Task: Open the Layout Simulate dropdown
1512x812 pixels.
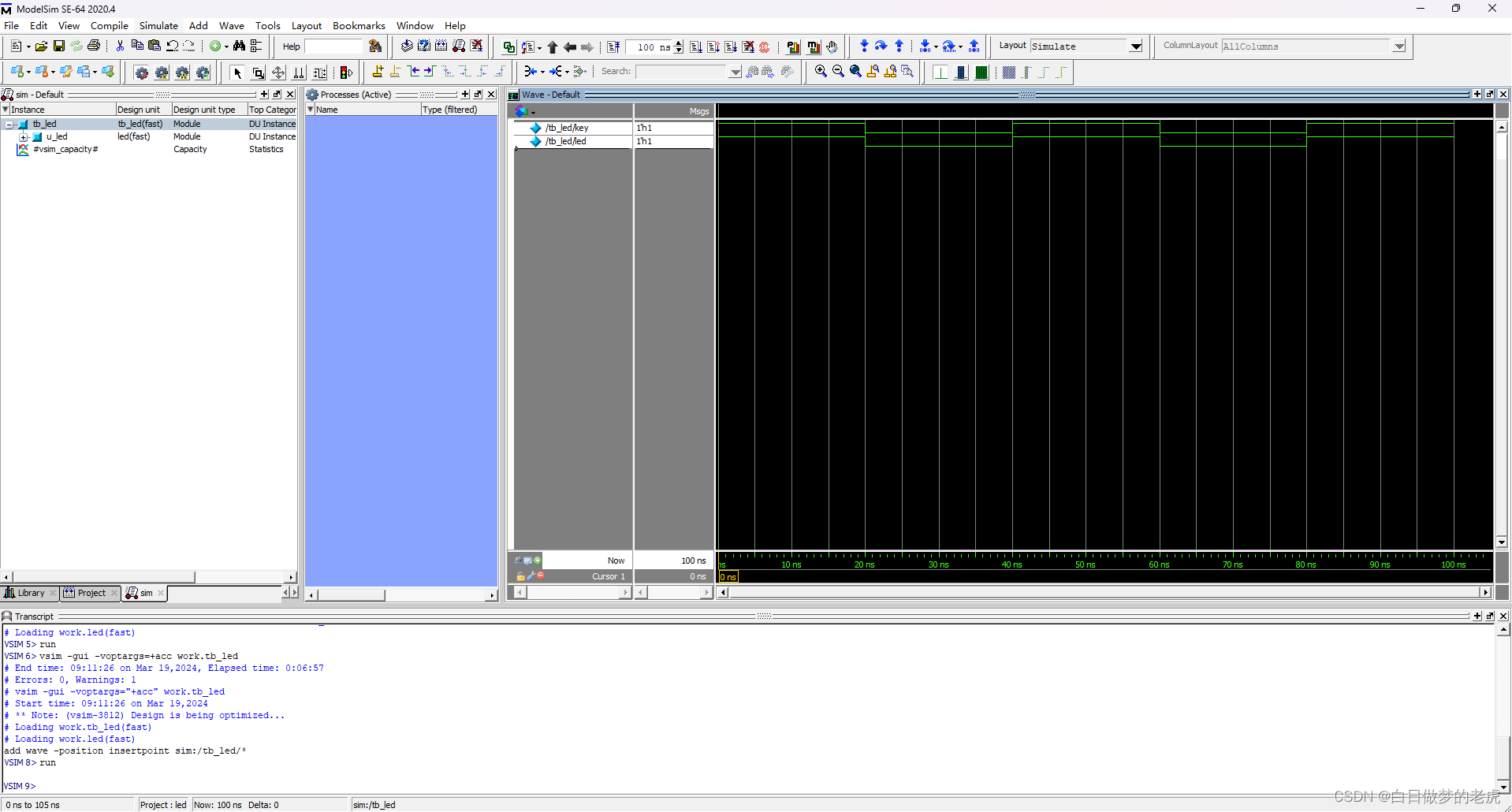Action: coord(1136,47)
